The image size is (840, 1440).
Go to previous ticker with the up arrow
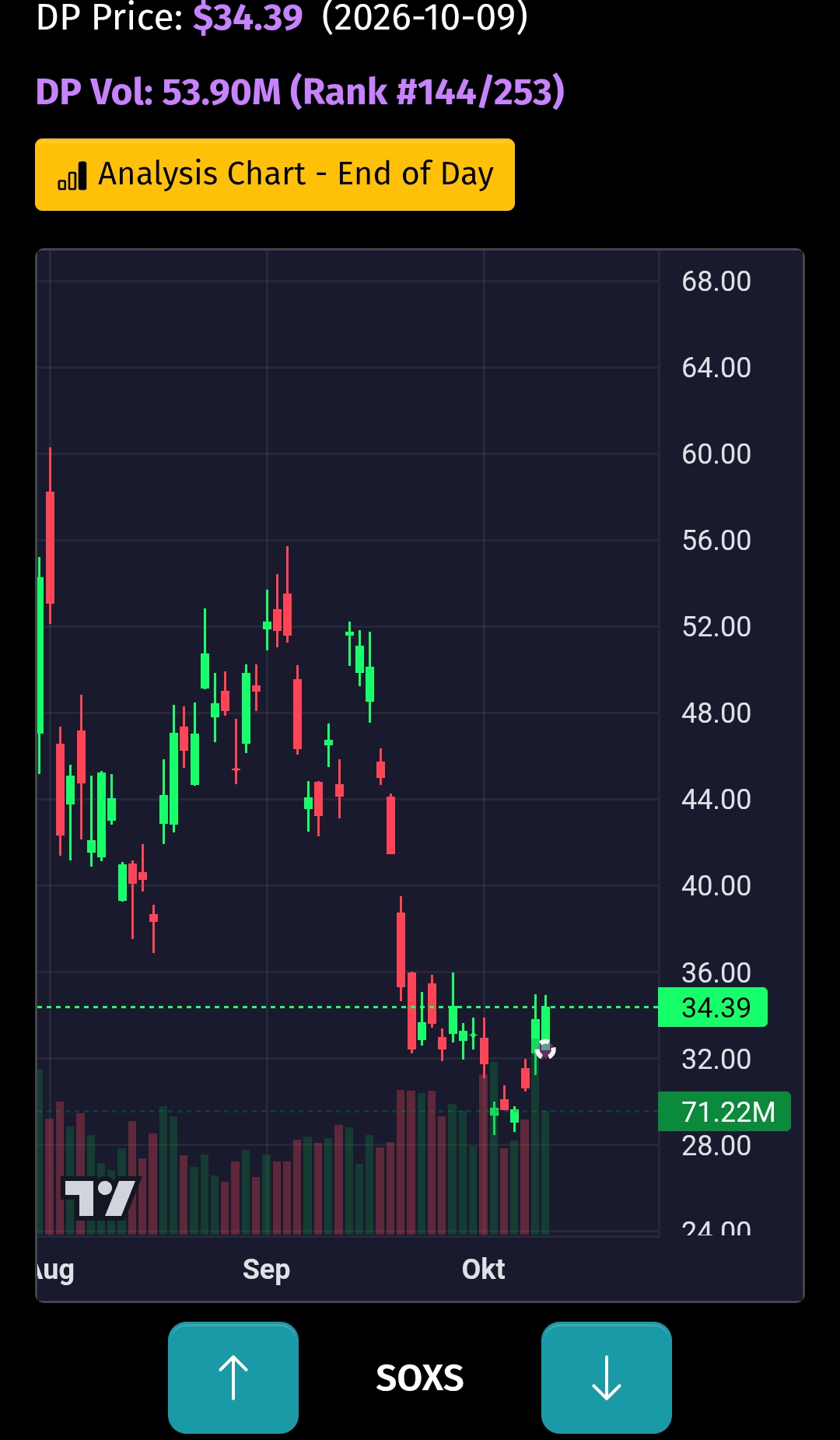(x=233, y=1377)
